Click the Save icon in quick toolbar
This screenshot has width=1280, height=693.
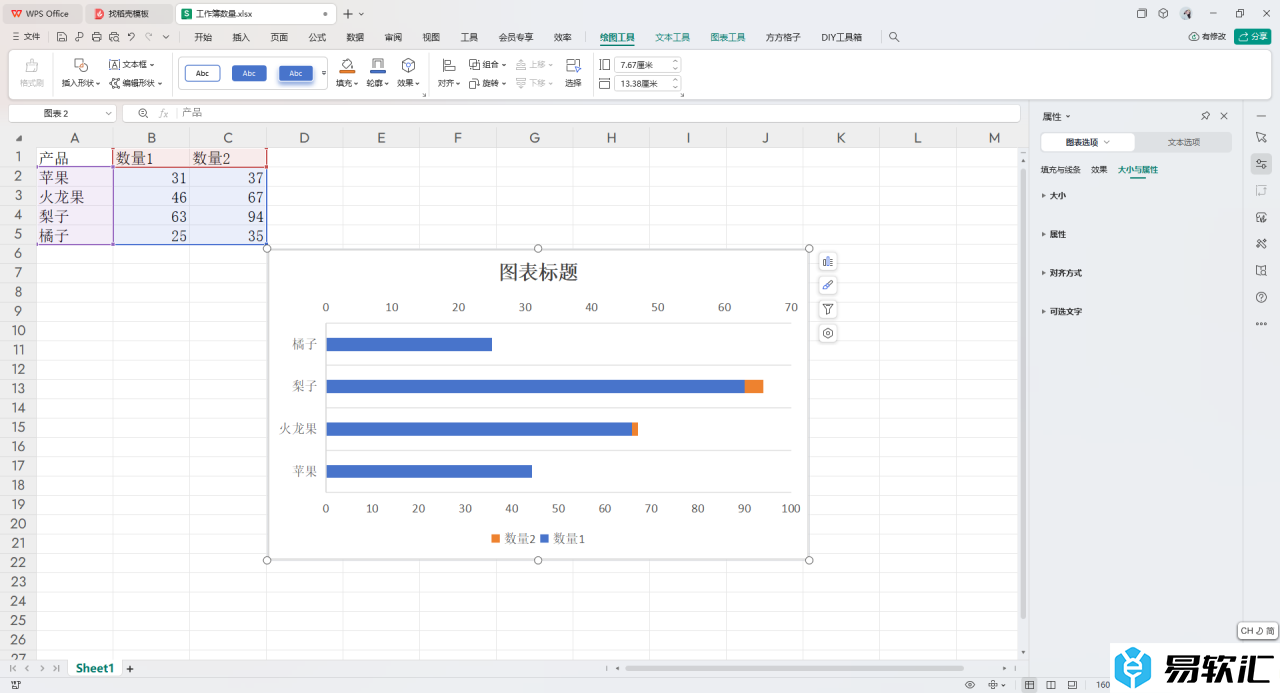[x=62, y=37]
